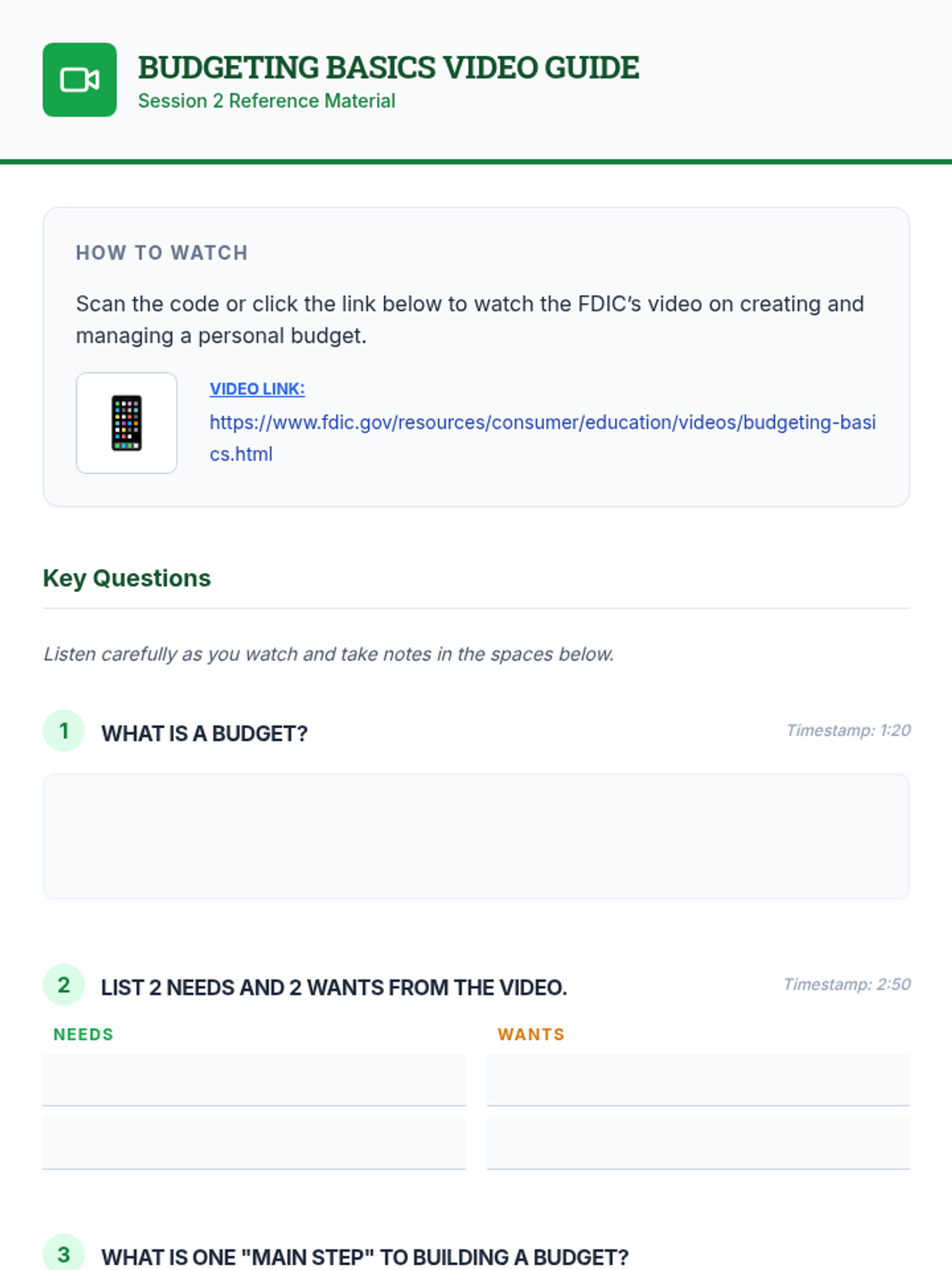Viewport: 952px width, 1270px height.
Task: Click the "HOW TO WATCH" heading
Action: point(162,252)
